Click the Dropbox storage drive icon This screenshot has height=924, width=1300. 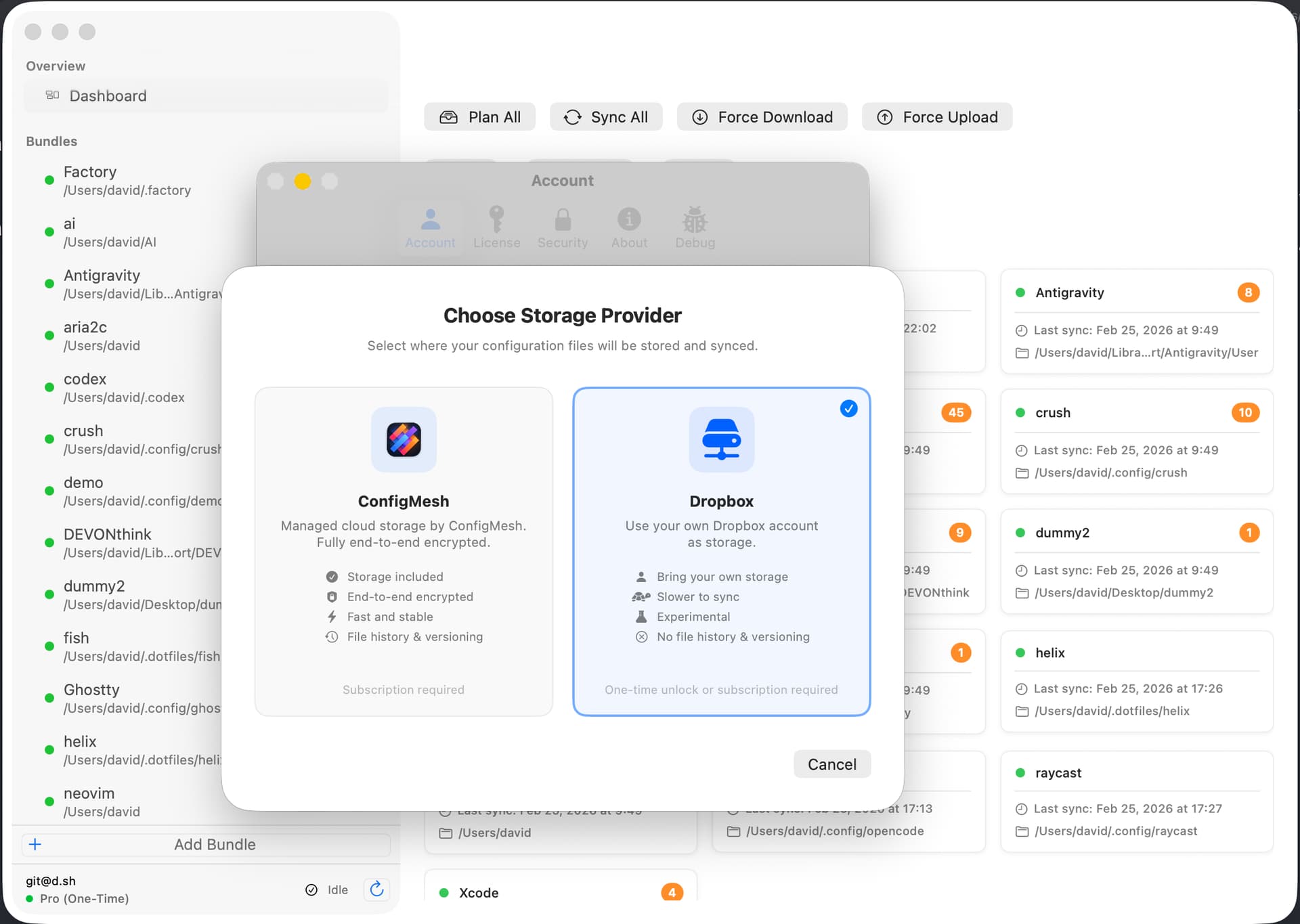[x=721, y=439]
